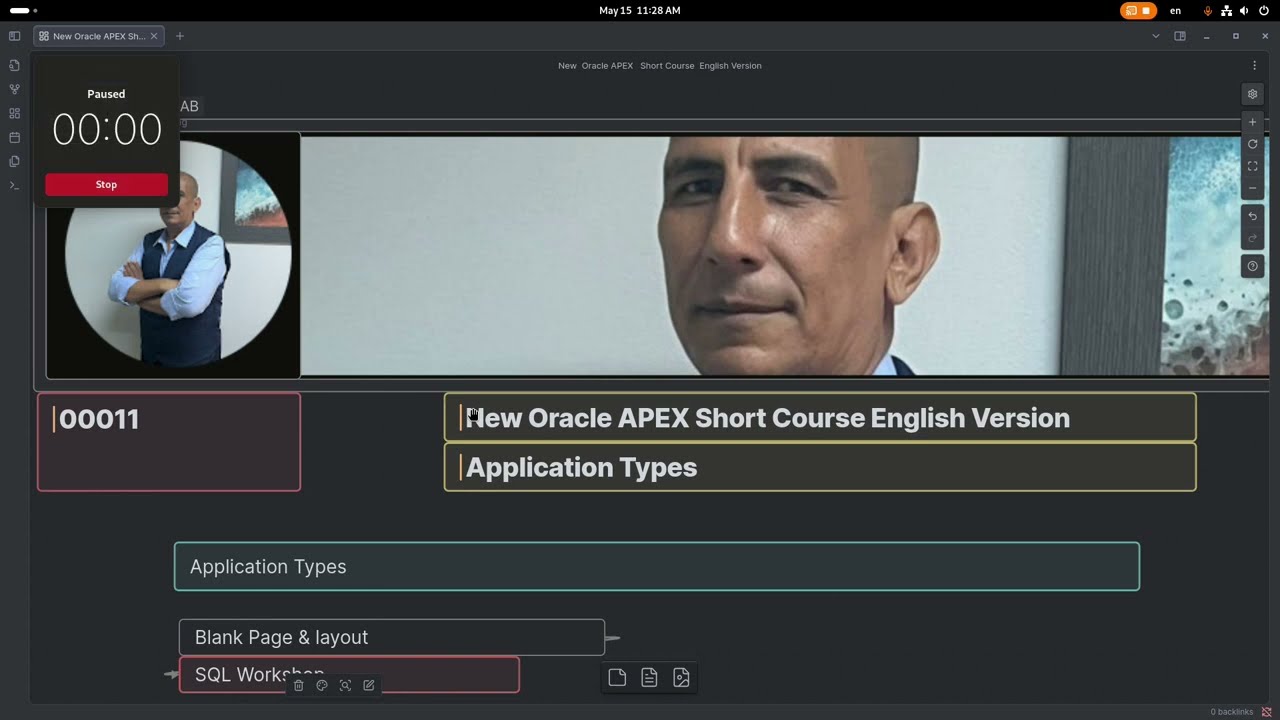Screen dimensions: 1280x720
Task: Open the power system menu
Action: pos(1264,10)
